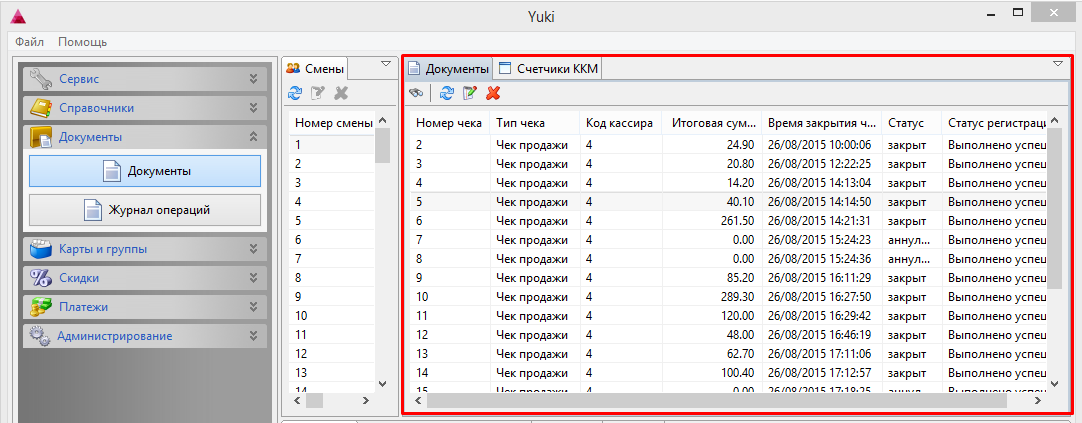
Task: Collapse the Документы section chevron
Action: click(x=253, y=137)
